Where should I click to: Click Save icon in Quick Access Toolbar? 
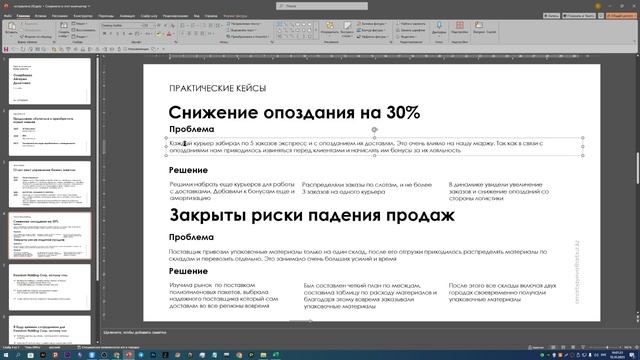[6, 49]
